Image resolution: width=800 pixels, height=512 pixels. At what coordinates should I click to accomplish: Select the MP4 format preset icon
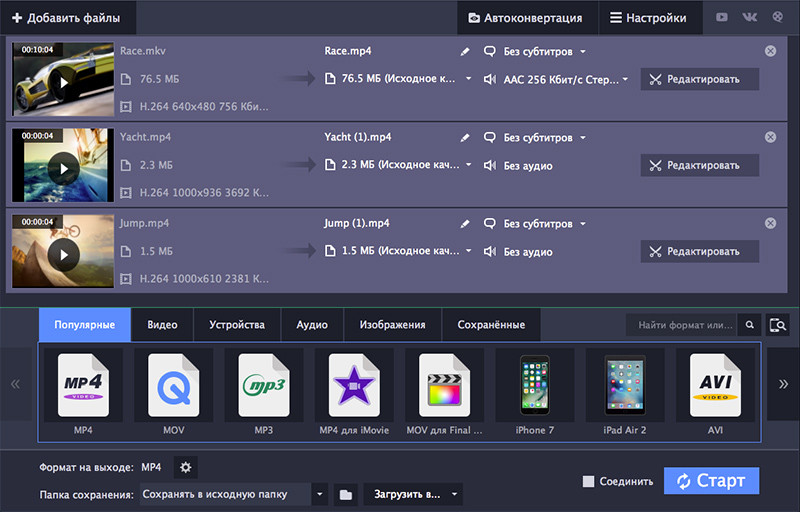(x=83, y=386)
